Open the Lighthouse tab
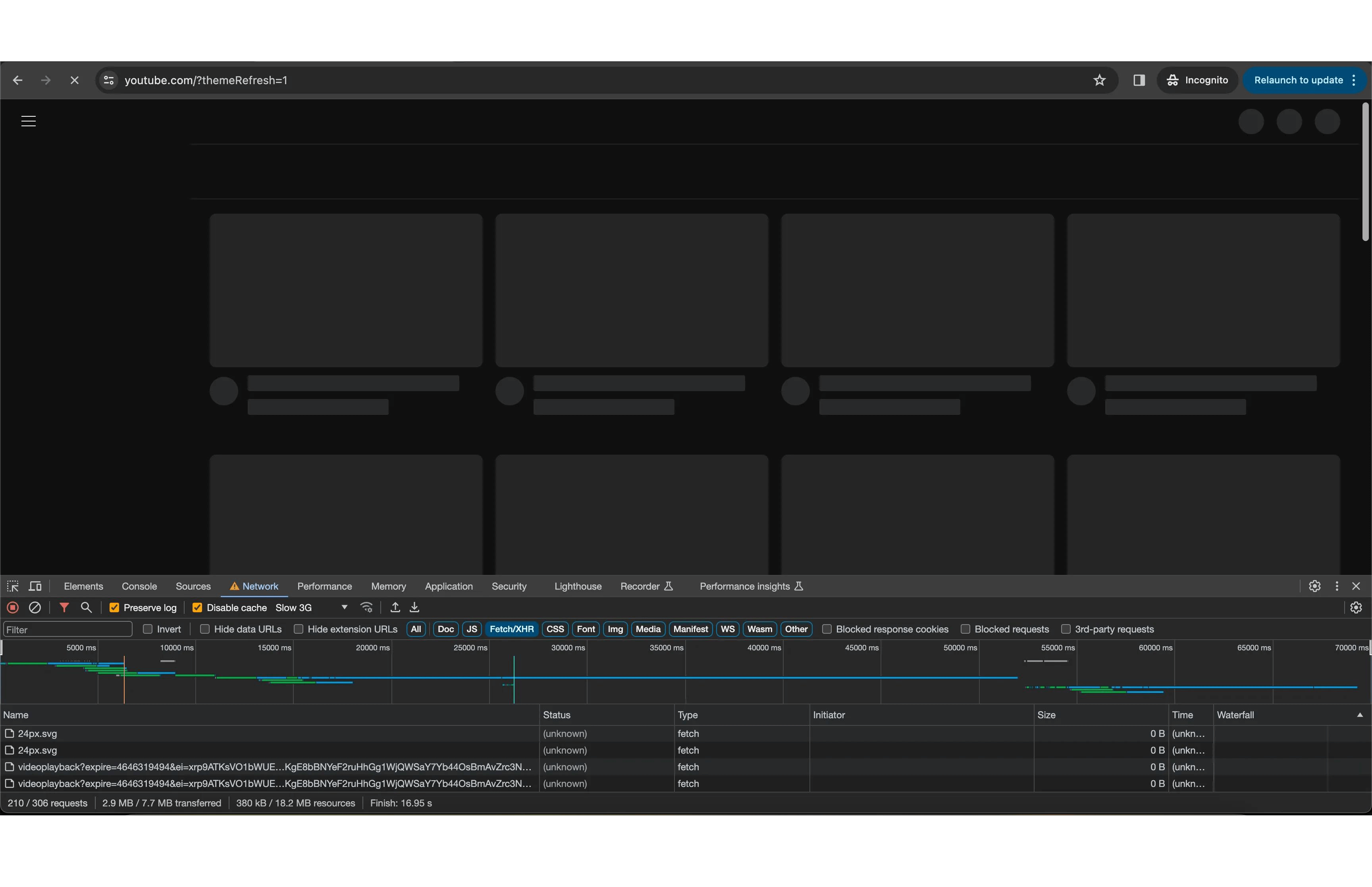1372x887 pixels. point(578,586)
